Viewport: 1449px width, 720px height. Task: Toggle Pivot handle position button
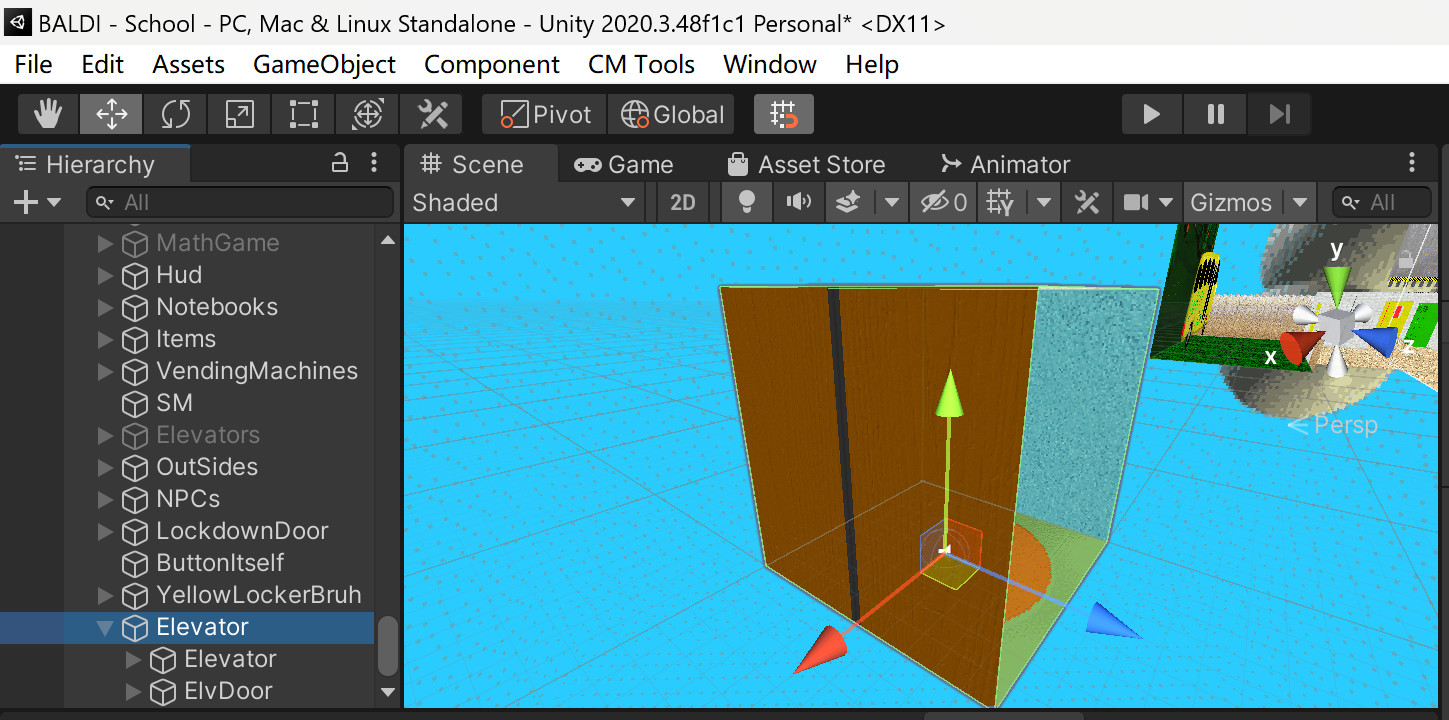click(545, 114)
